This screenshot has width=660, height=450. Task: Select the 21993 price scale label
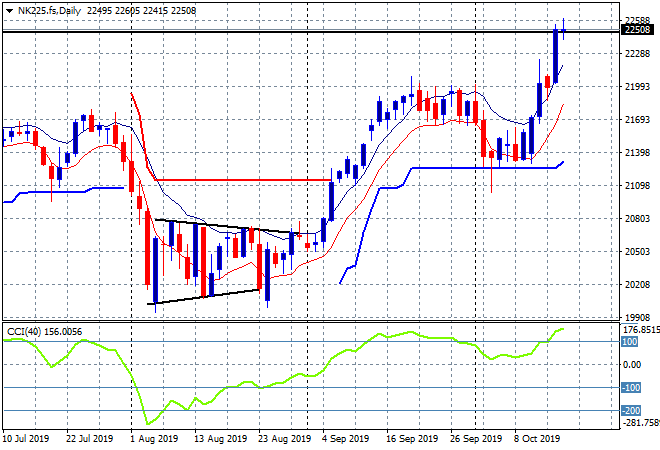pyautogui.click(x=637, y=86)
